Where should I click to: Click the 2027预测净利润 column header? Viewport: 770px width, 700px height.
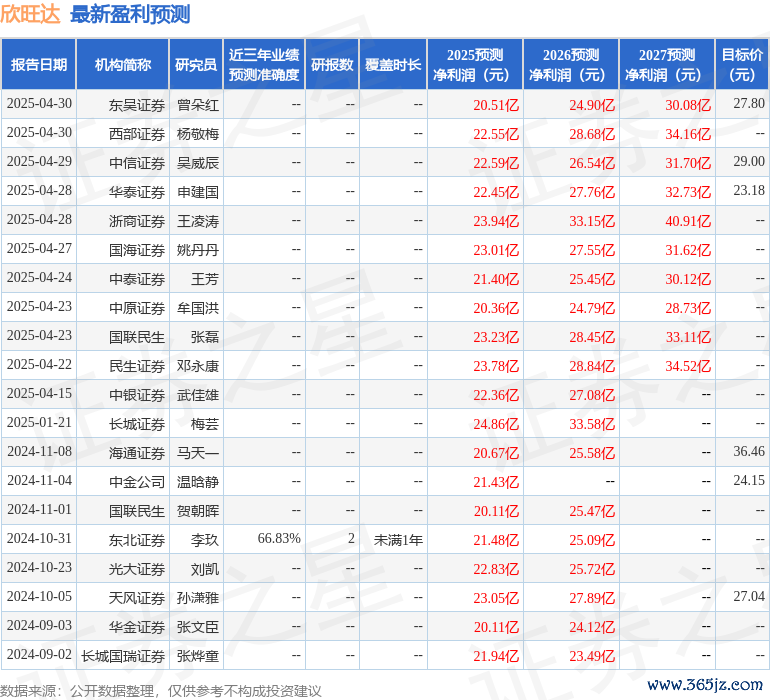pos(667,65)
